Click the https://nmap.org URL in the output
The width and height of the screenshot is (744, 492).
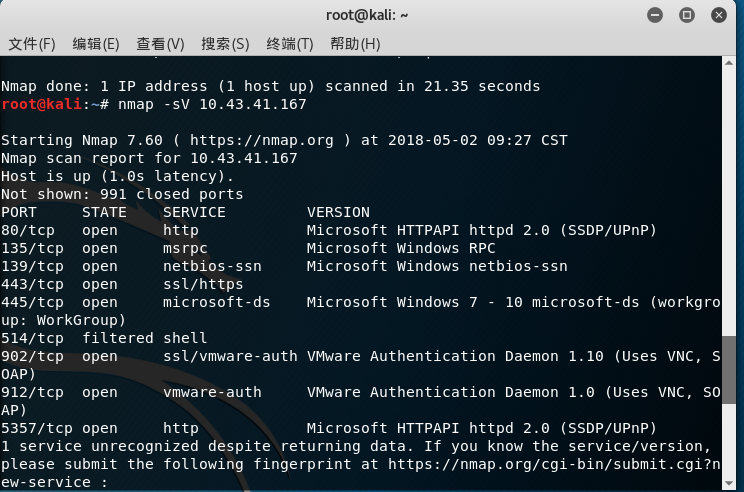tap(261, 140)
